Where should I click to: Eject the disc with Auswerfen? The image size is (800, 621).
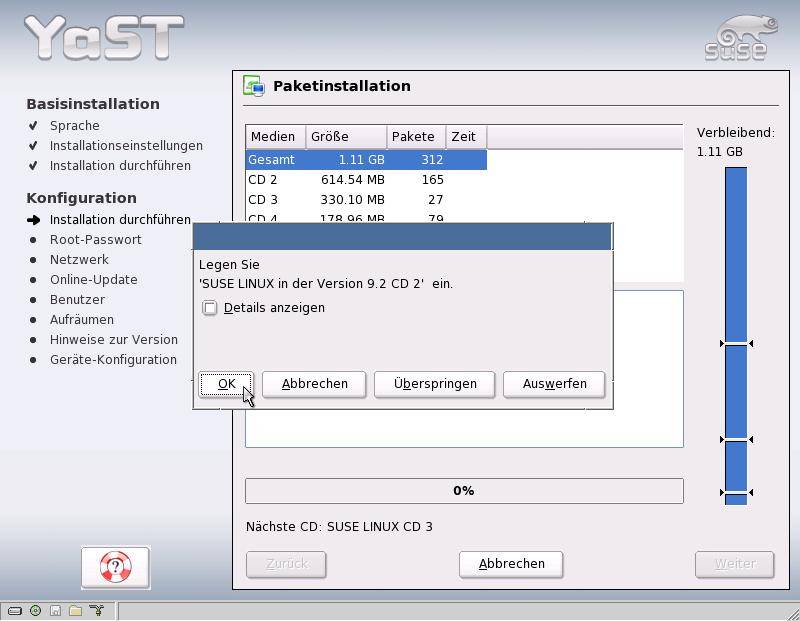(554, 384)
